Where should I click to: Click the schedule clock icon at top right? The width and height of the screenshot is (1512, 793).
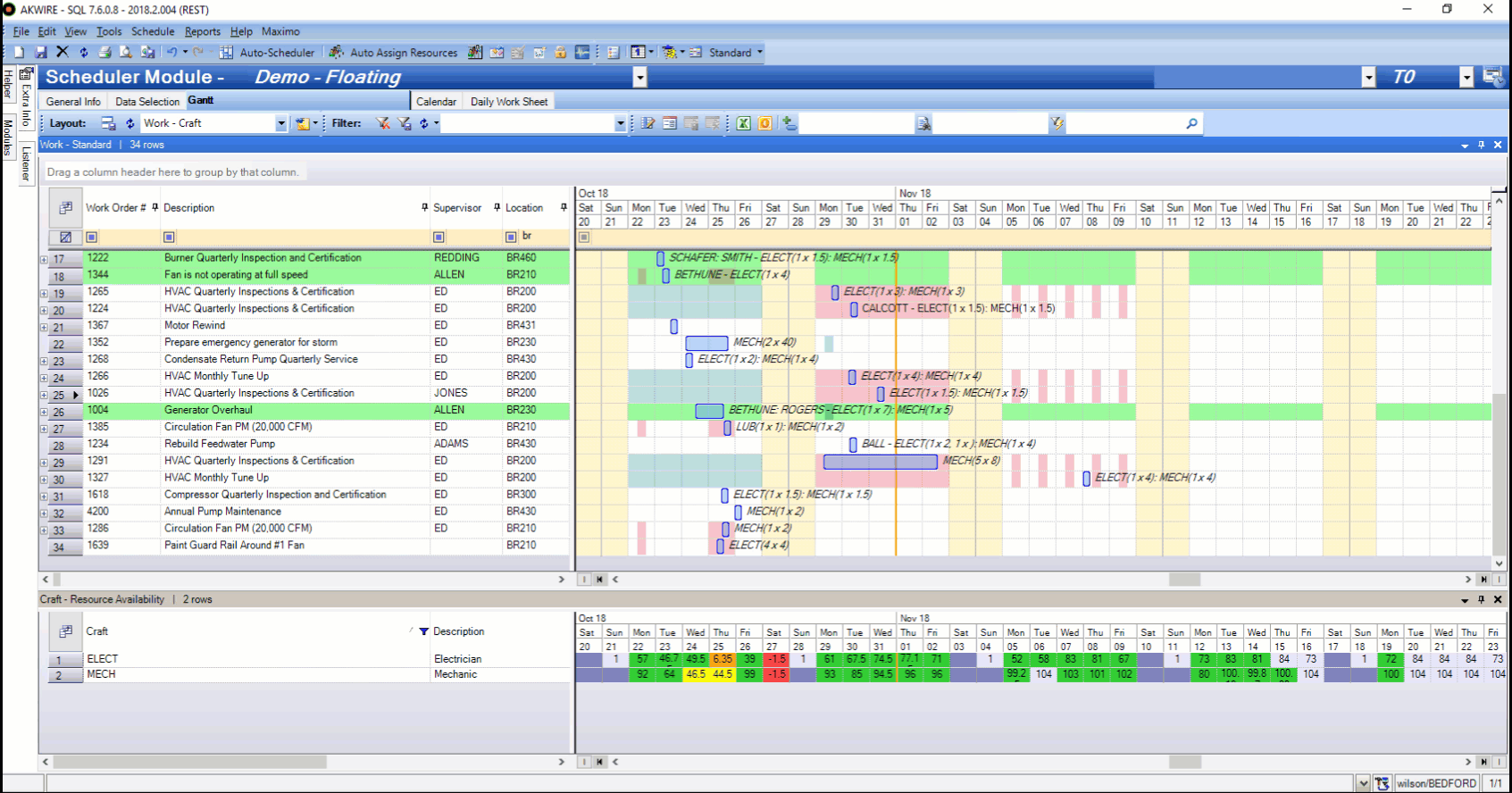tap(1492, 77)
